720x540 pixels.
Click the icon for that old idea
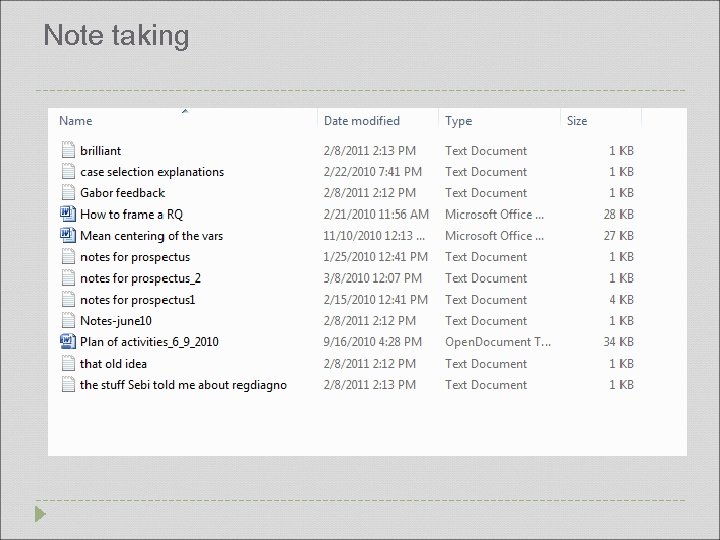(68, 363)
